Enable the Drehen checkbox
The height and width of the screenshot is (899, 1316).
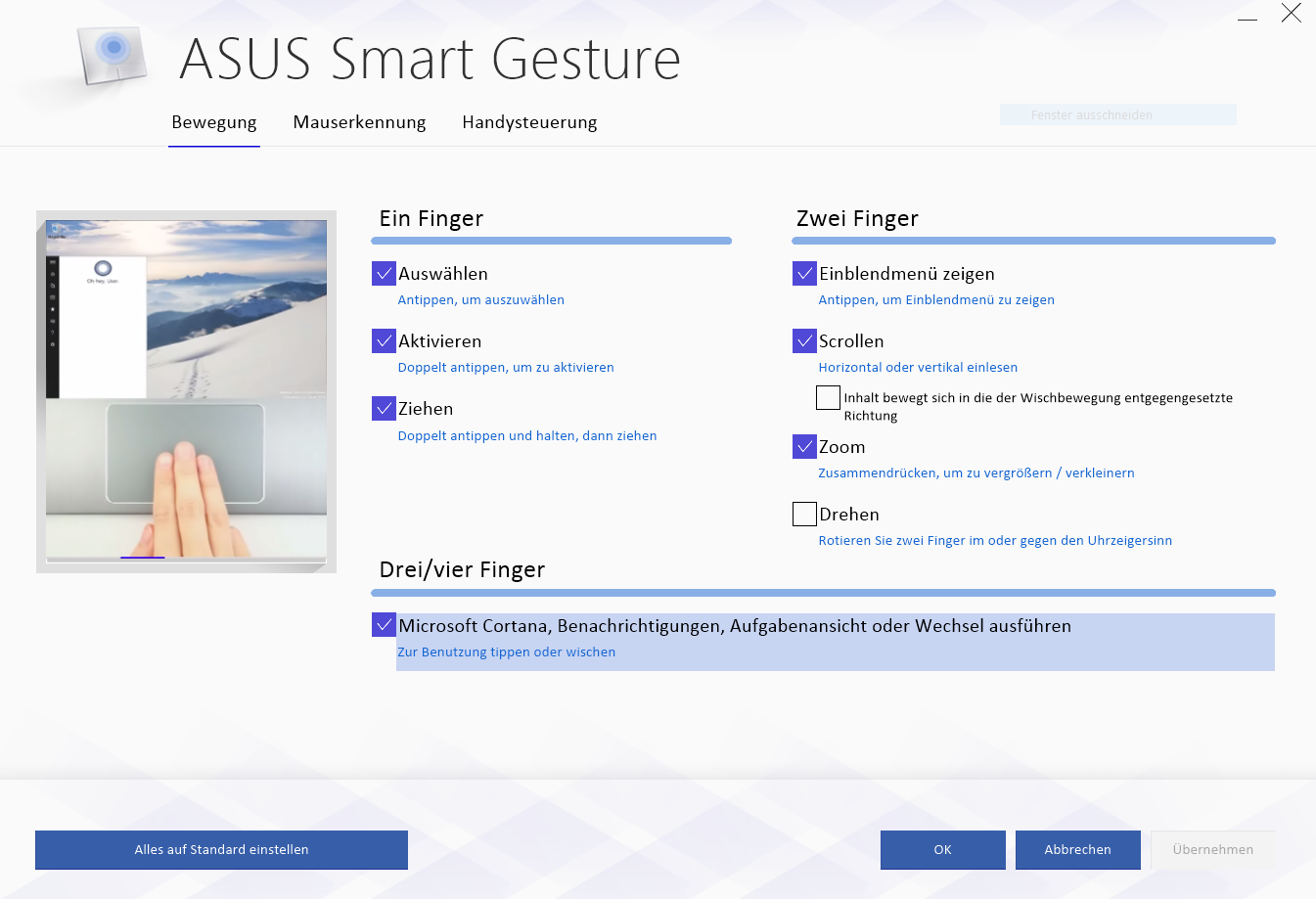(804, 514)
